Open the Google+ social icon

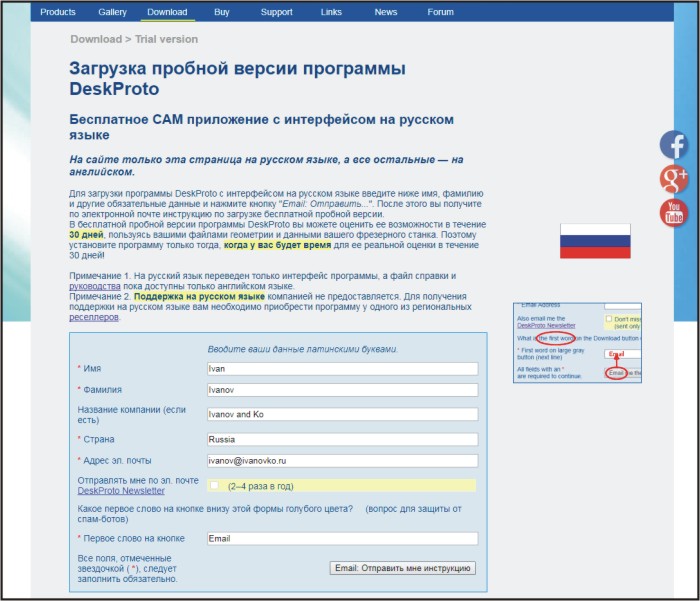pyautogui.click(x=674, y=179)
